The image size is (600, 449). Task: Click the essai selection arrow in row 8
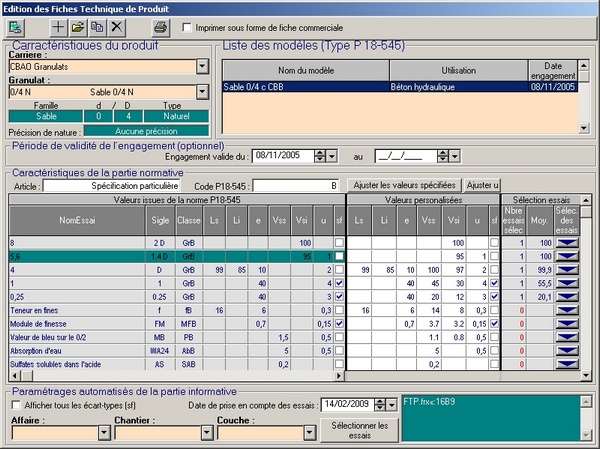coord(567,243)
